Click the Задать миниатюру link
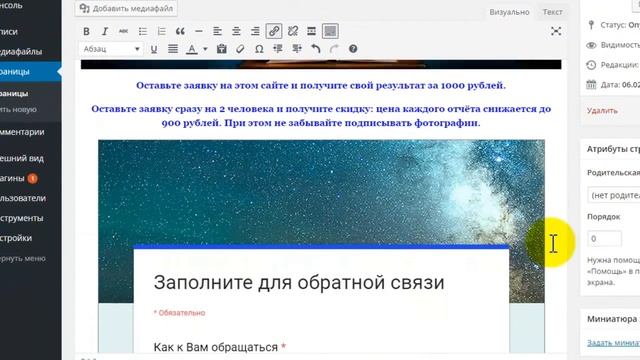 point(613,343)
